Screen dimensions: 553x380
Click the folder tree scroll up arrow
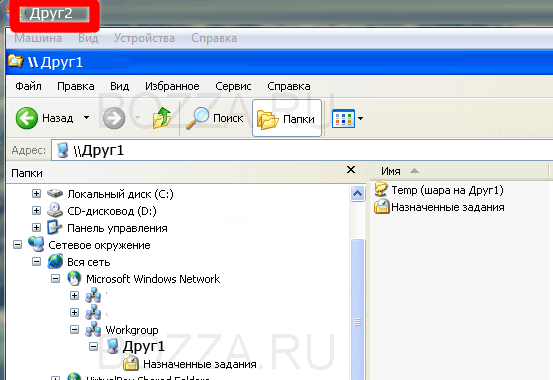[357, 194]
